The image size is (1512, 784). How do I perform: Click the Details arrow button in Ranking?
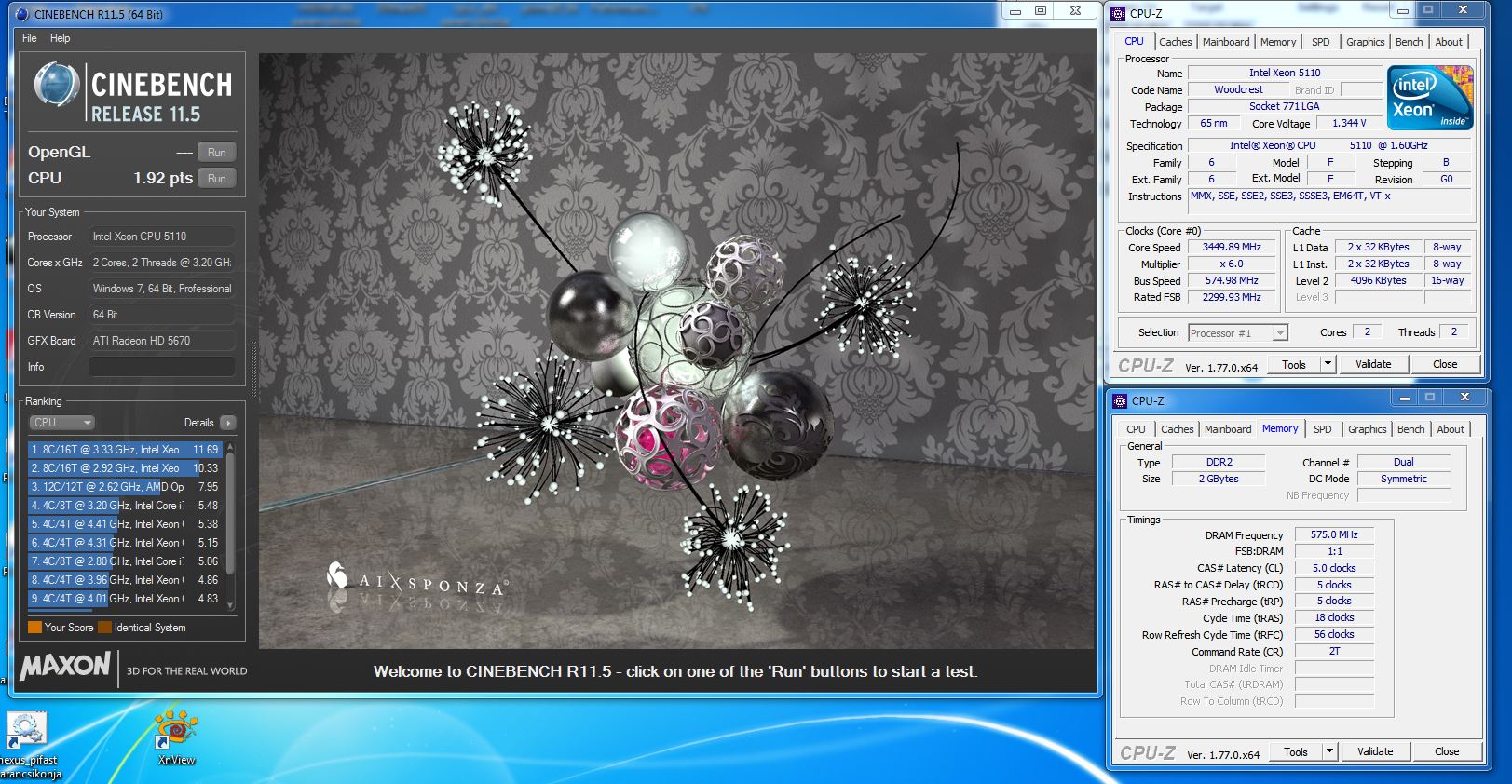coord(228,423)
